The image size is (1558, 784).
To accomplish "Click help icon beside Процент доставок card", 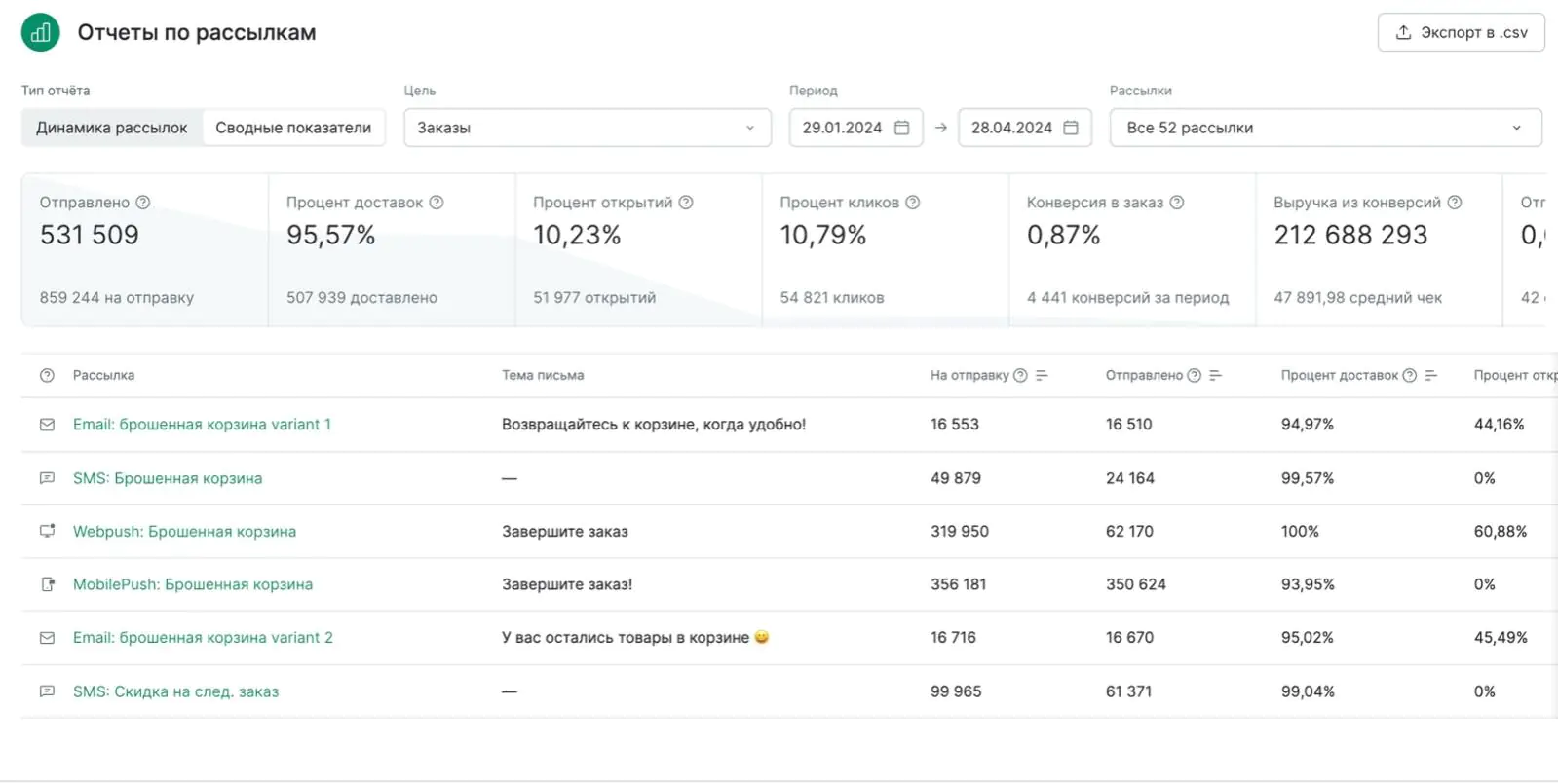I will [437, 203].
